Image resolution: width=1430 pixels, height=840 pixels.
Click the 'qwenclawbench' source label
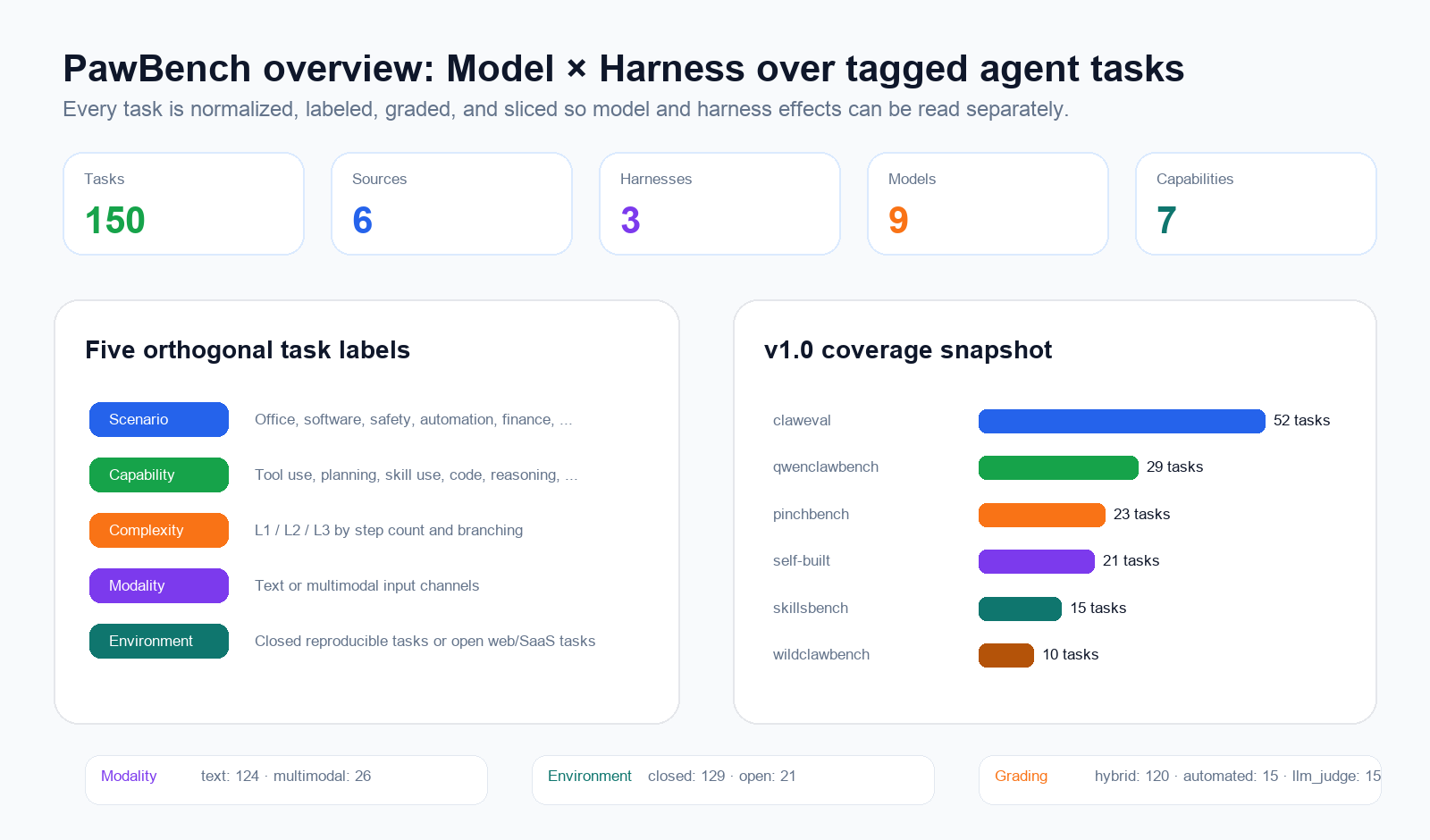tap(826, 466)
